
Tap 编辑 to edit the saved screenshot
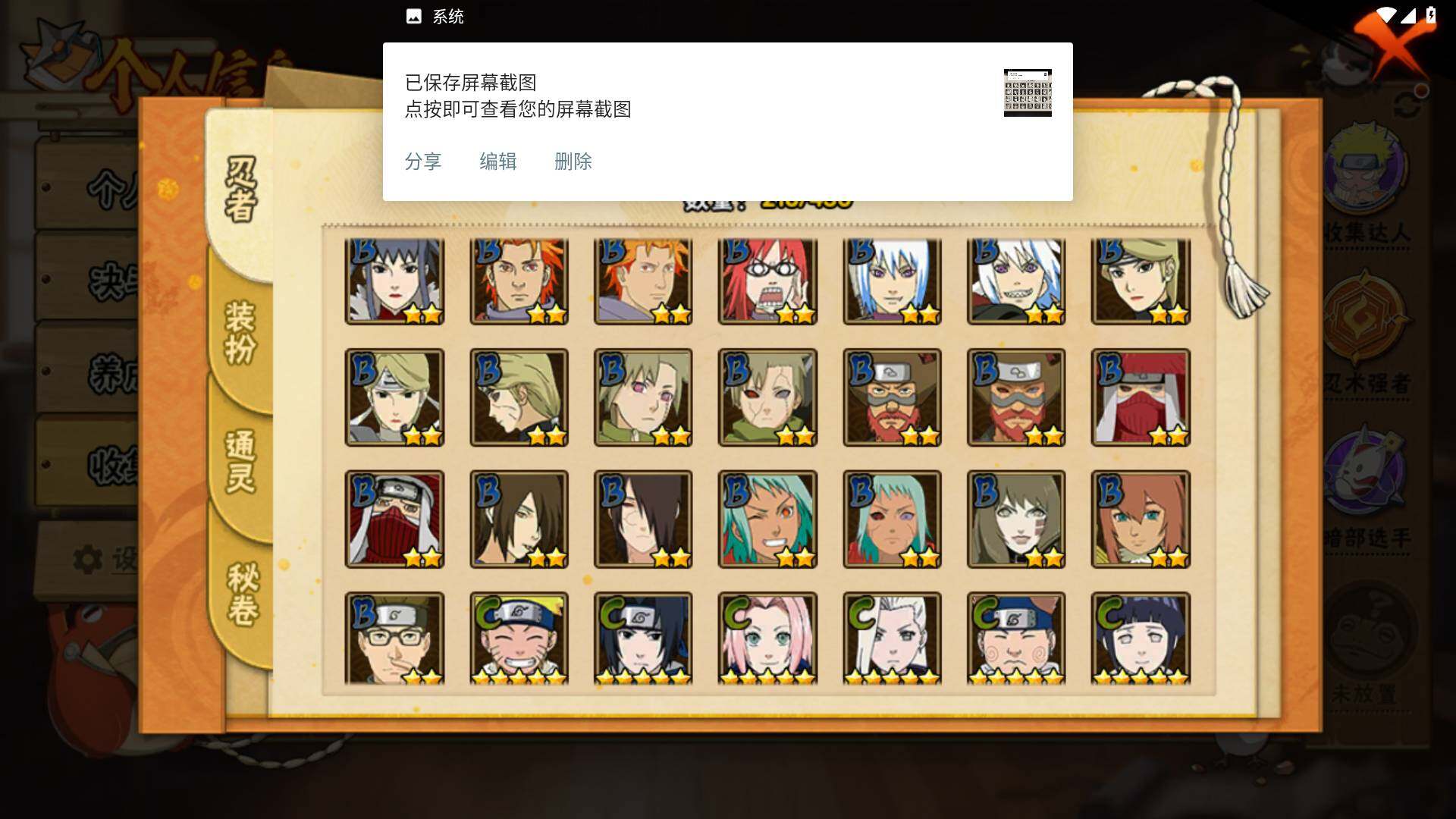point(498,162)
